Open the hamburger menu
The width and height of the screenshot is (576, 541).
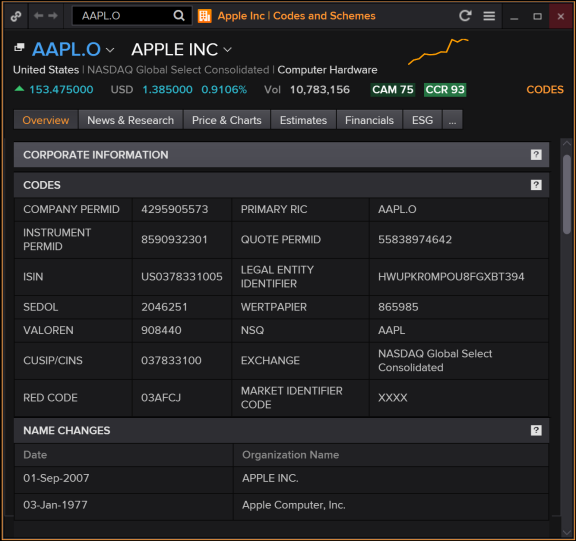489,16
